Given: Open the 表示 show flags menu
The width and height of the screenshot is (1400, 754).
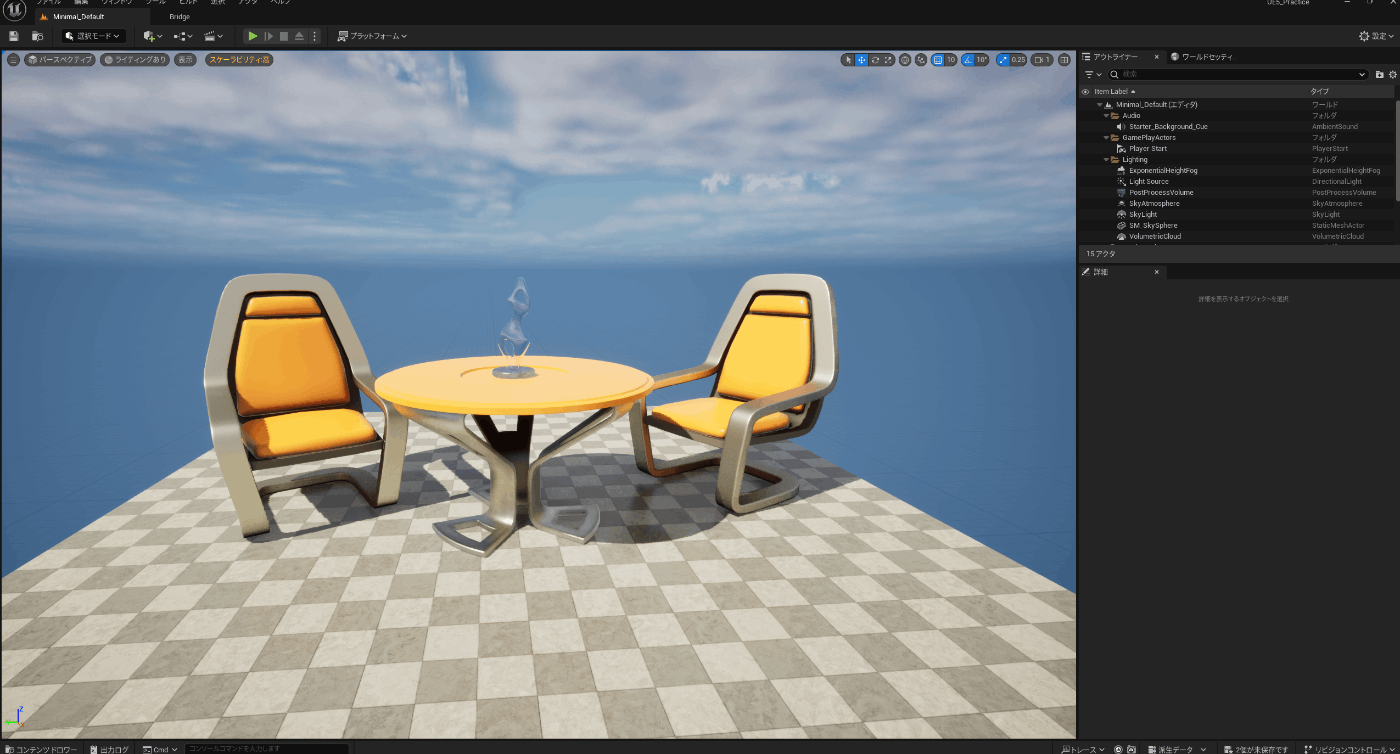Looking at the screenshot, I should point(185,60).
